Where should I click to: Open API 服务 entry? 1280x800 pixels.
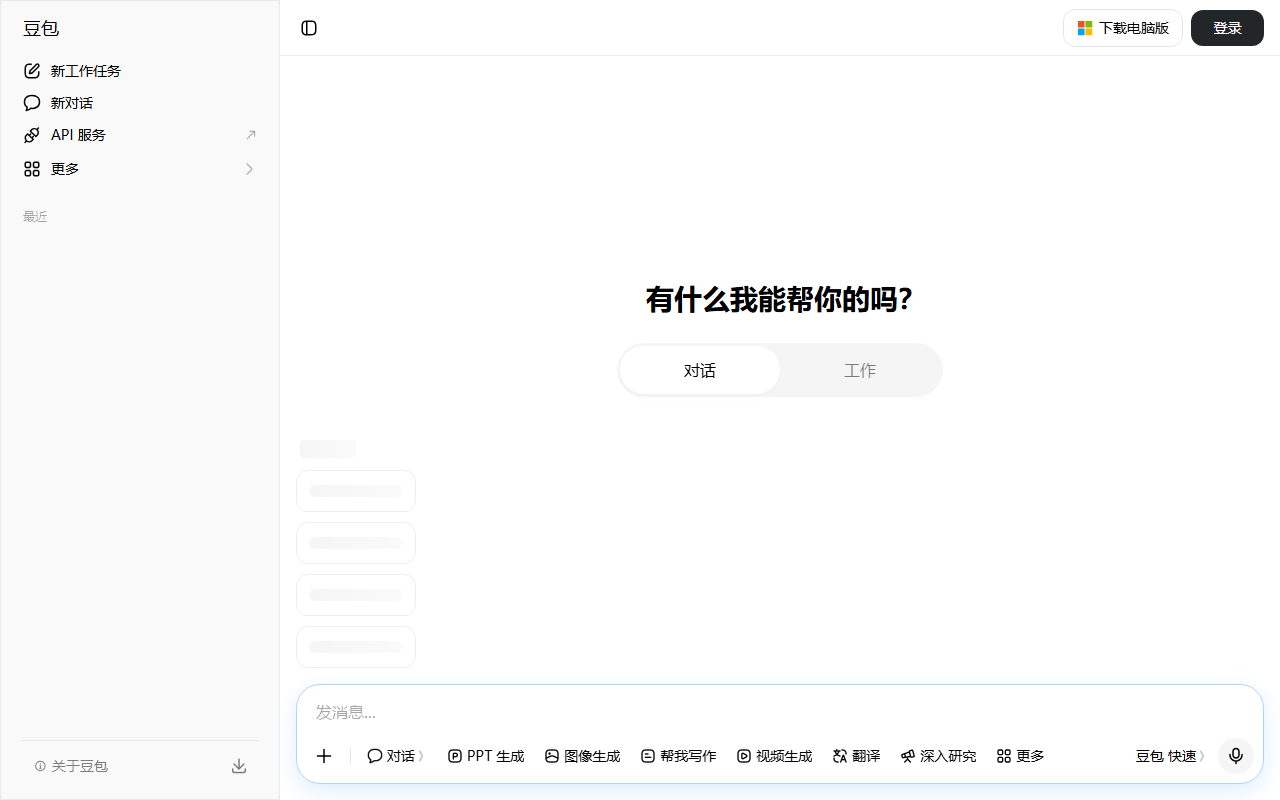(140, 135)
